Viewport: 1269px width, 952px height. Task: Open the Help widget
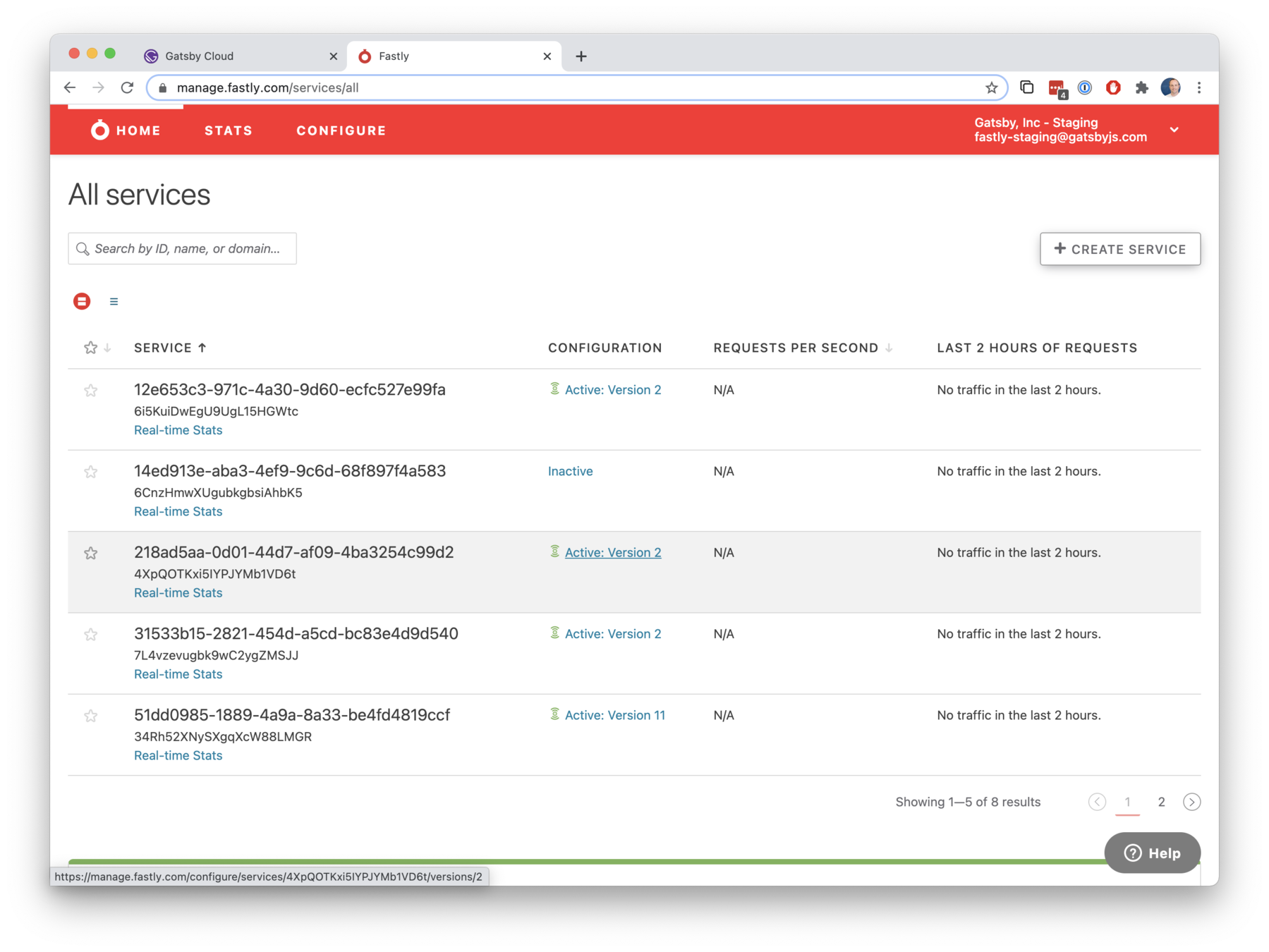1152,853
